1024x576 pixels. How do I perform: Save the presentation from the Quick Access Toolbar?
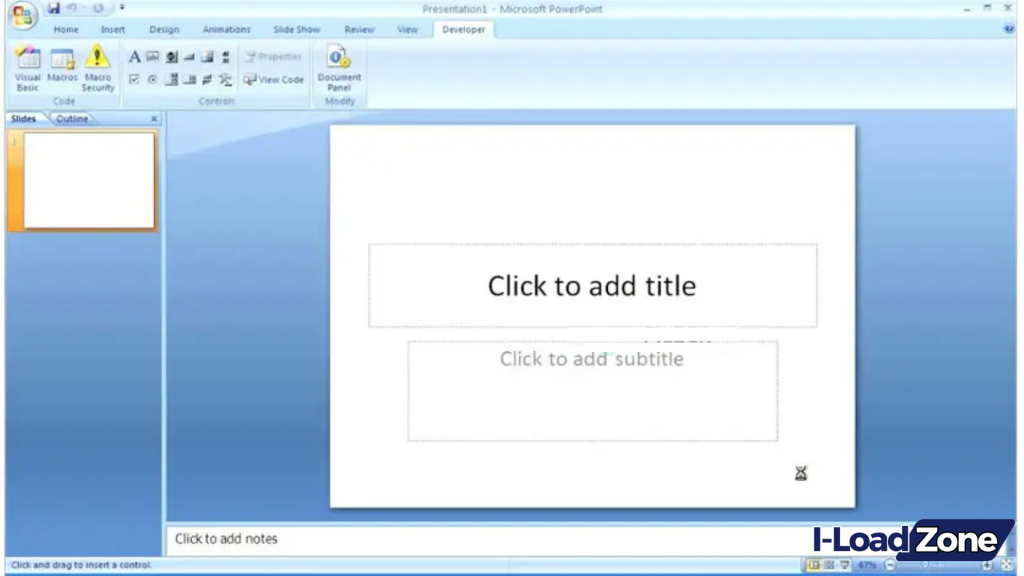(x=54, y=8)
